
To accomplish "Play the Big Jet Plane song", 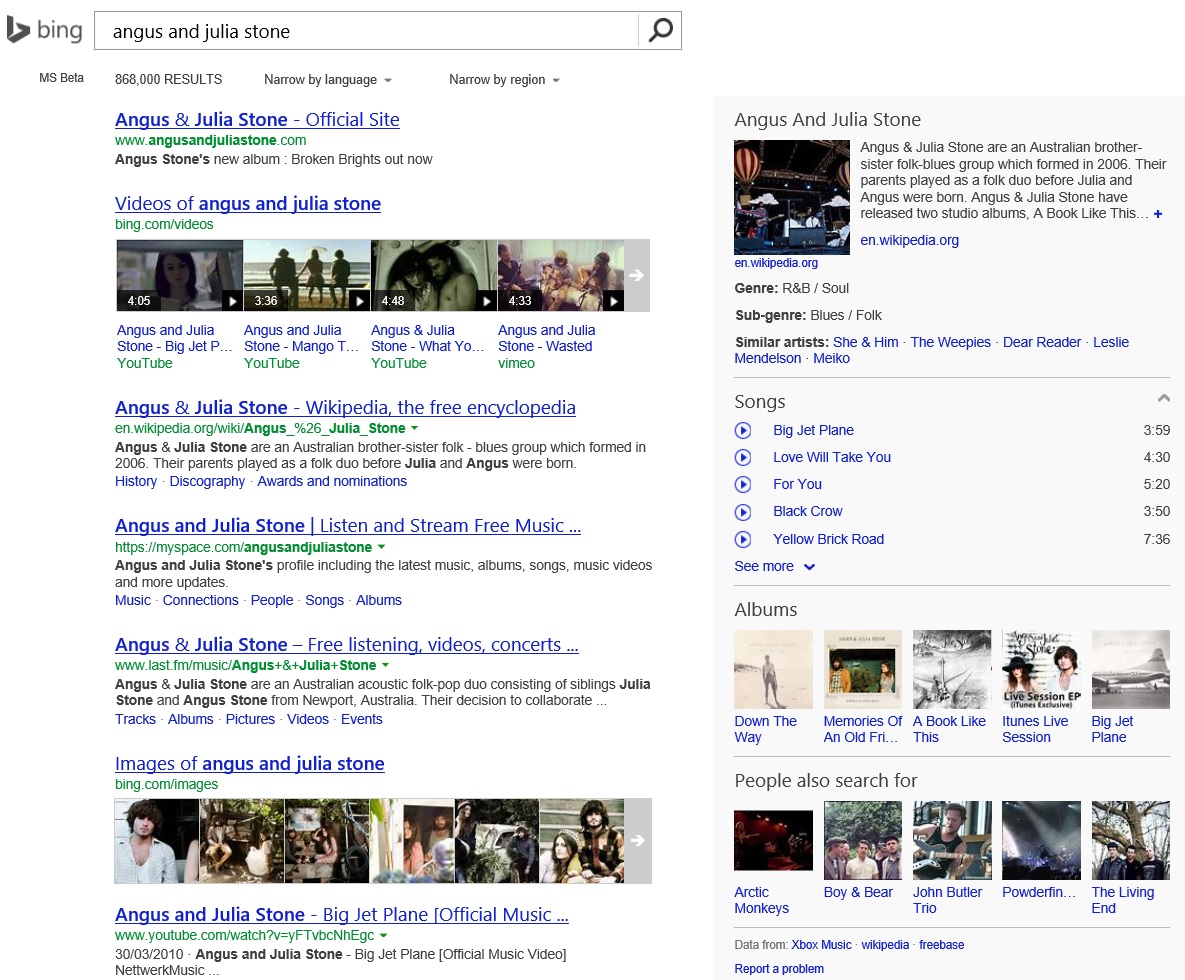I will pyautogui.click(x=743, y=430).
